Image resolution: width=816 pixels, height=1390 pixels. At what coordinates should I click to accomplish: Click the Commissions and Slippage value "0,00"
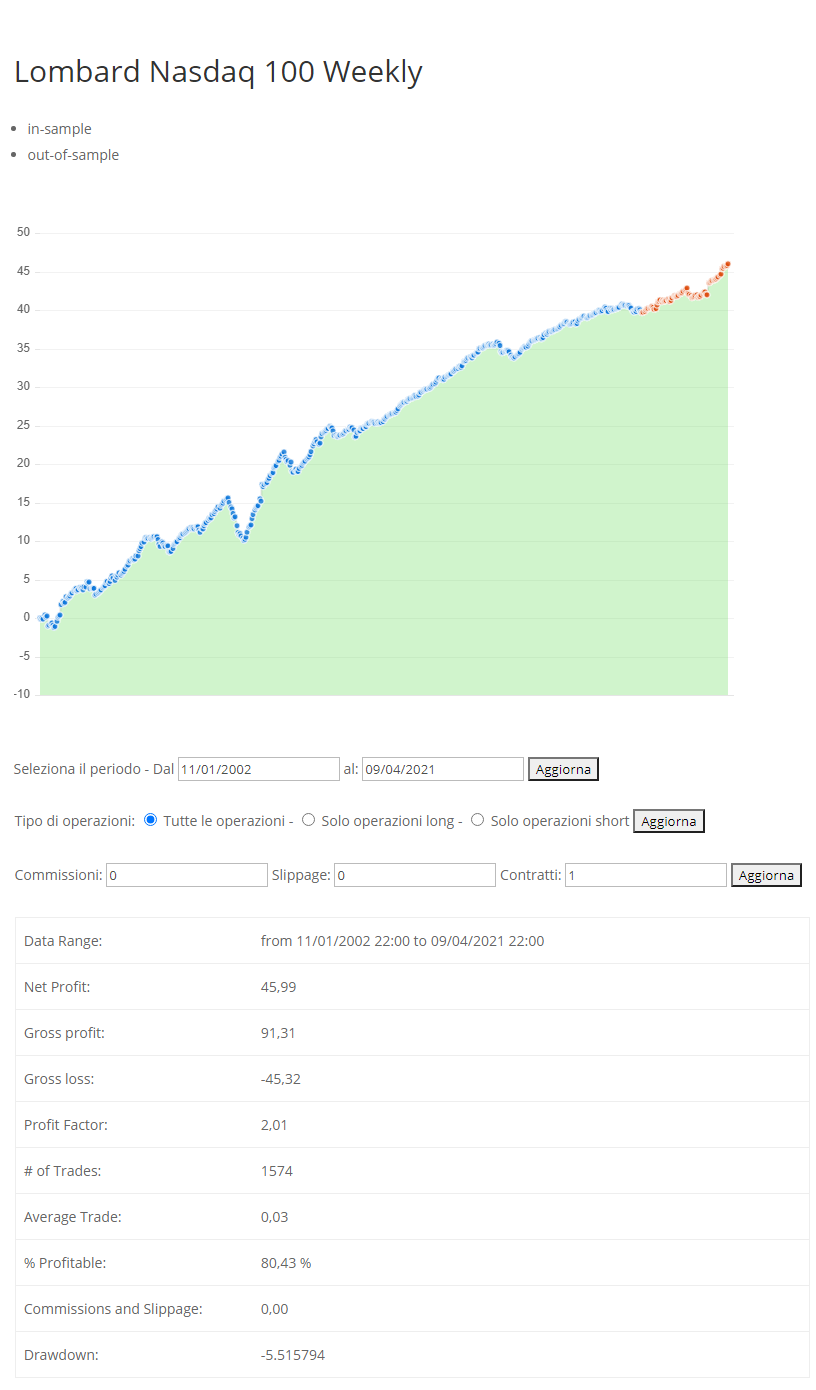point(274,1309)
